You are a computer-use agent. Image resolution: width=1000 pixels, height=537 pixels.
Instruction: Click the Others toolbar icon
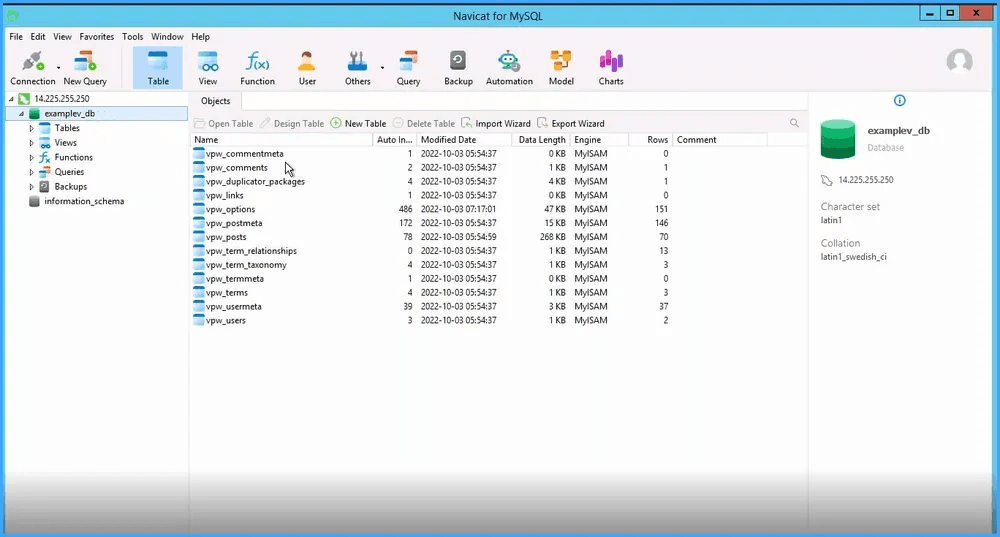[x=357, y=68]
